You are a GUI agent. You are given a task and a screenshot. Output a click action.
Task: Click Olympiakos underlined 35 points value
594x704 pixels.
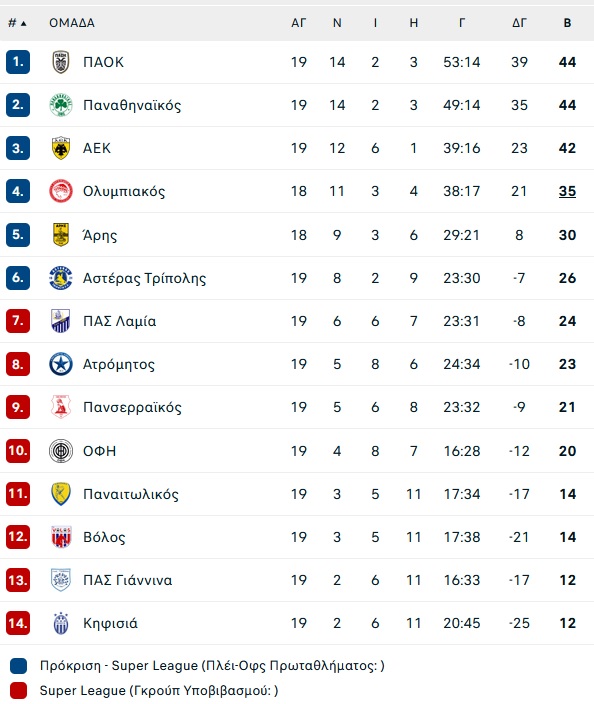click(568, 191)
